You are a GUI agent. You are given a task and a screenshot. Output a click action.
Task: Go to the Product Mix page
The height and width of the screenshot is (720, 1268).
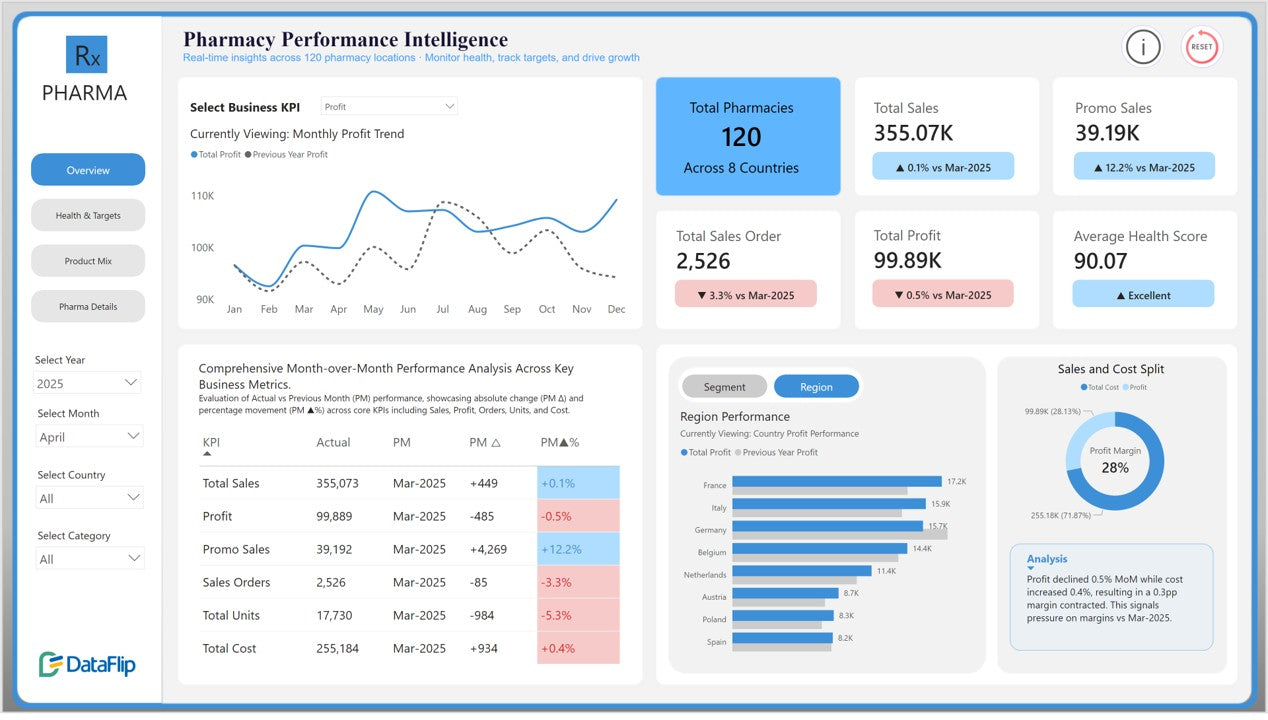point(88,261)
